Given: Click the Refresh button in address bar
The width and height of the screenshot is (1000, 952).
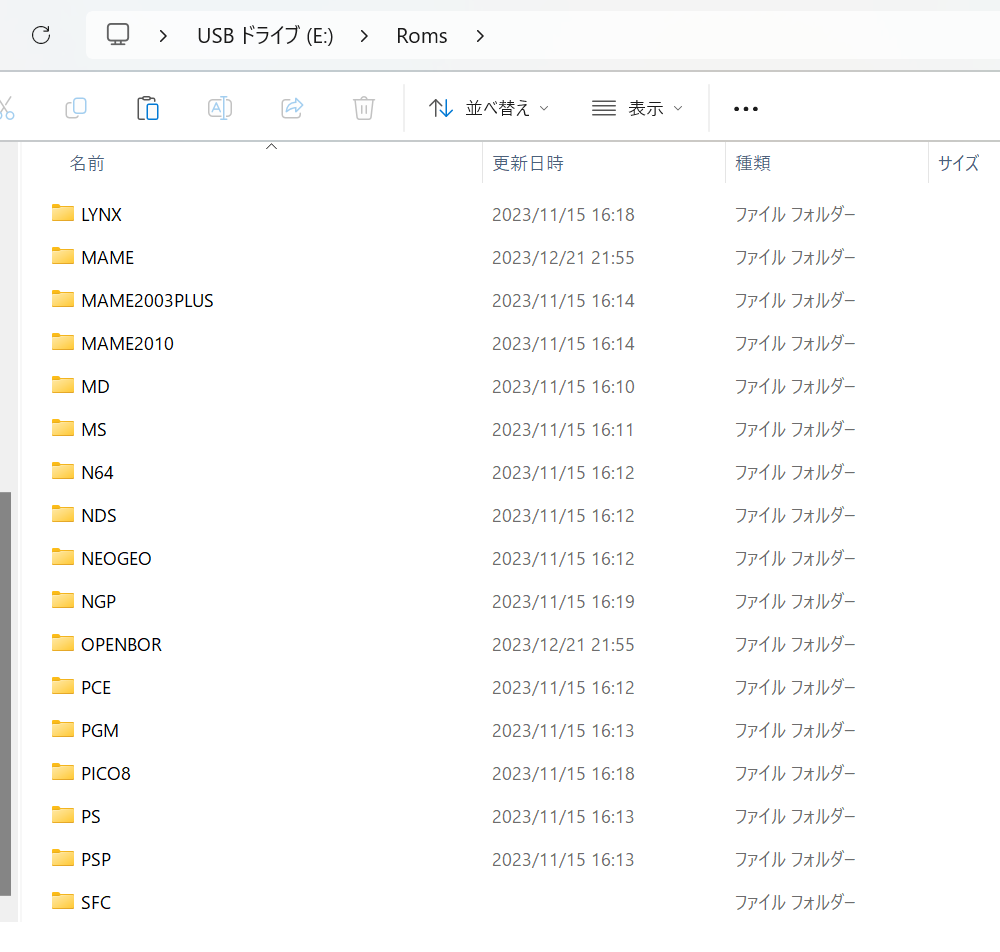Looking at the screenshot, I should [x=41, y=35].
